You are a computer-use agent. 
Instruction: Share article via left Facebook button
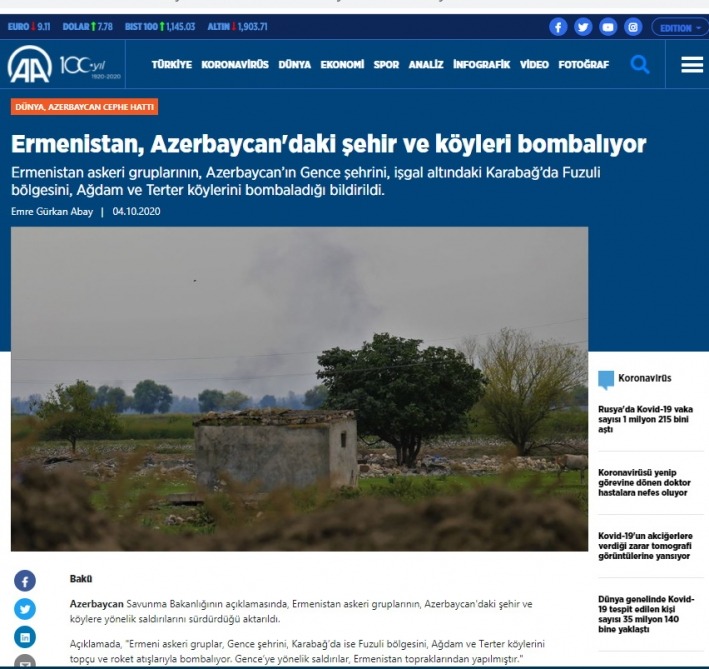[x=25, y=581]
